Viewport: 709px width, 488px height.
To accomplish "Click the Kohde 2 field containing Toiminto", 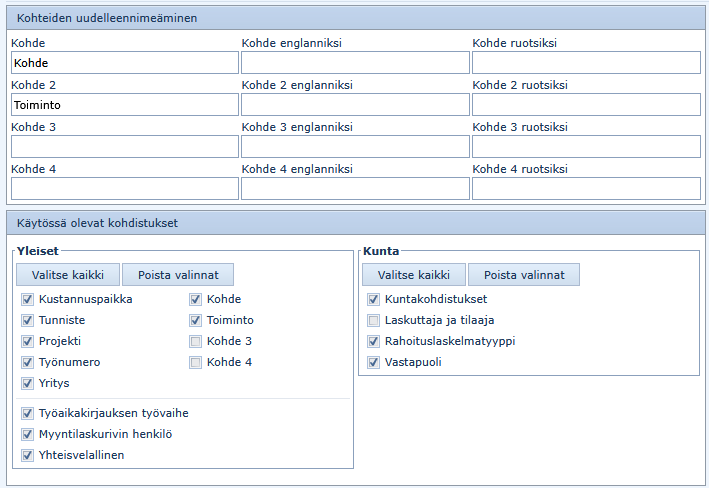I will click(x=124, y=104).
